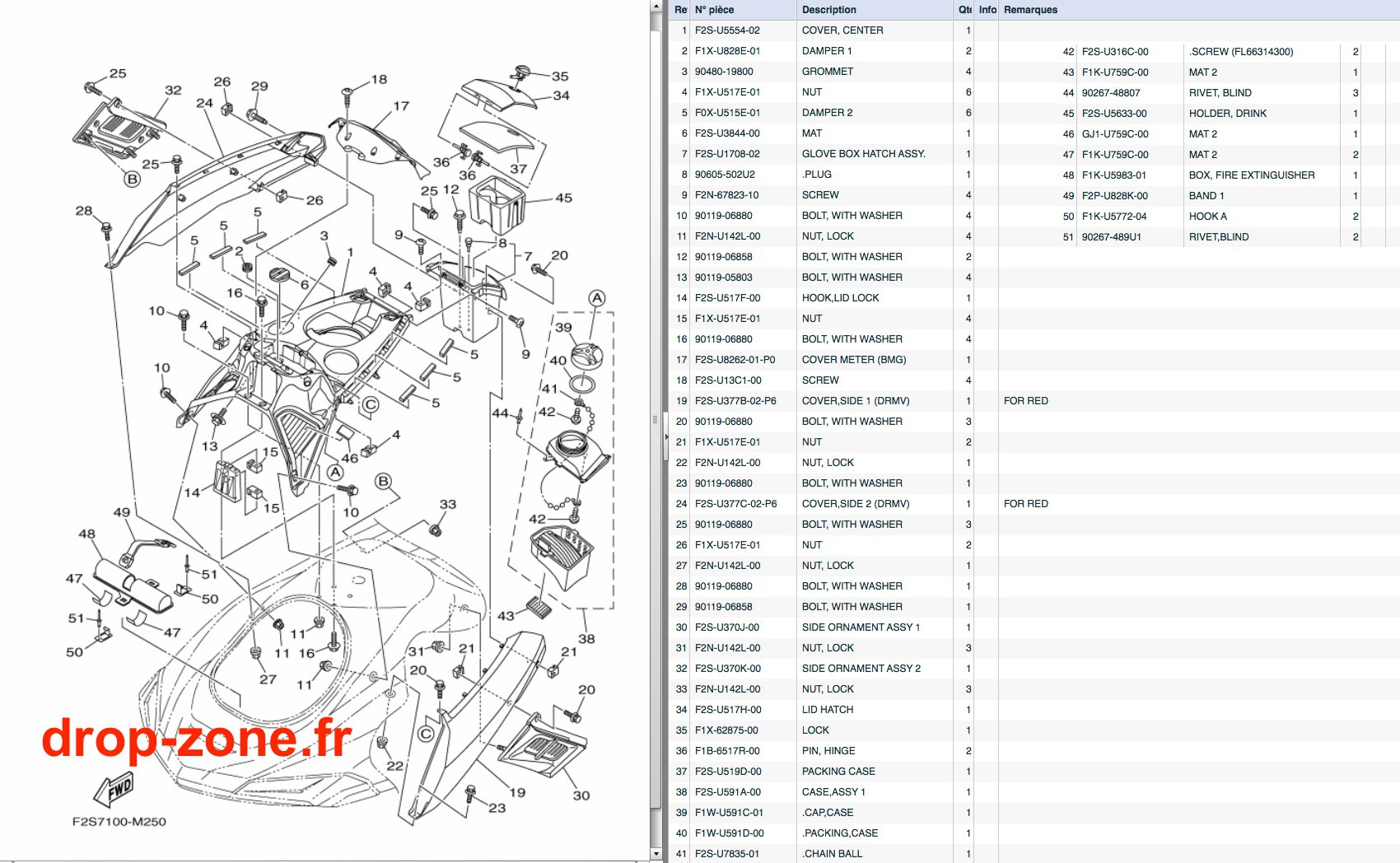This screenshot has width=1400, height=863.
Task: Click '.SCREW (FL66314300)' description
Action: click(1241, 52)
